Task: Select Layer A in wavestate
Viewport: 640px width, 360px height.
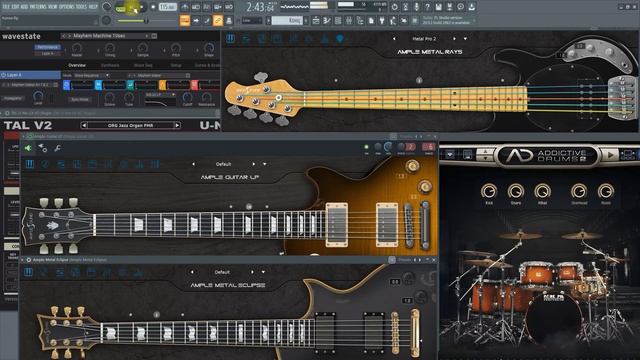Action: [x=30, y=75]
